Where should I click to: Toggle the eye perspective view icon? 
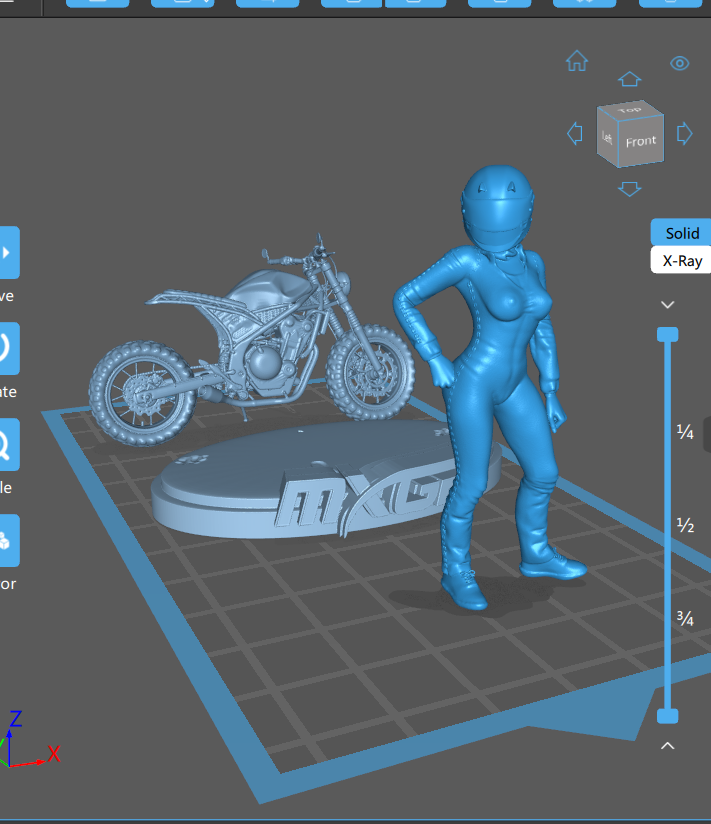pyautogui.click(x=679, y=64)
